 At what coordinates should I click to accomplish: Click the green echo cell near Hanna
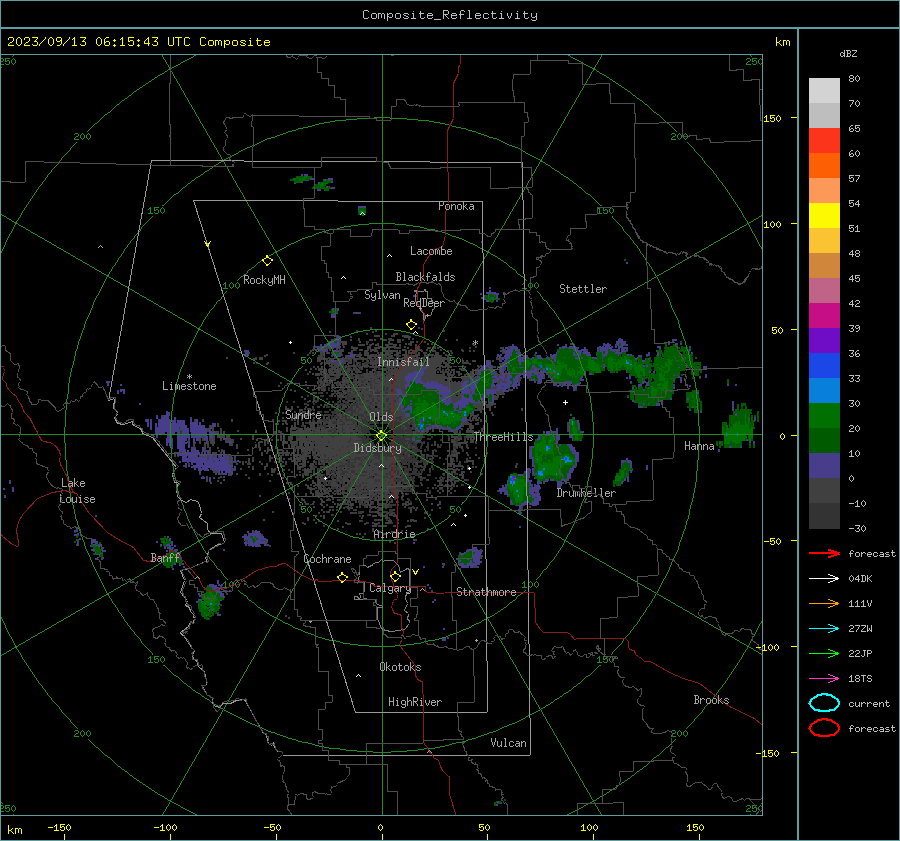[739, 426]
